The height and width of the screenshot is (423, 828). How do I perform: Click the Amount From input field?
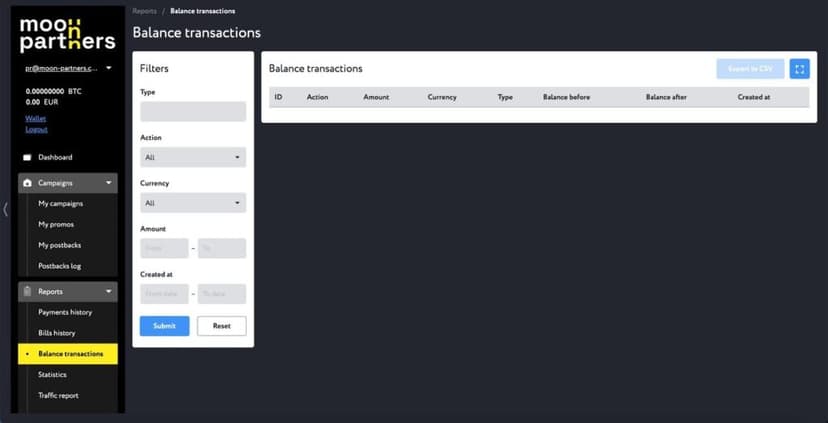coord(164,248)
